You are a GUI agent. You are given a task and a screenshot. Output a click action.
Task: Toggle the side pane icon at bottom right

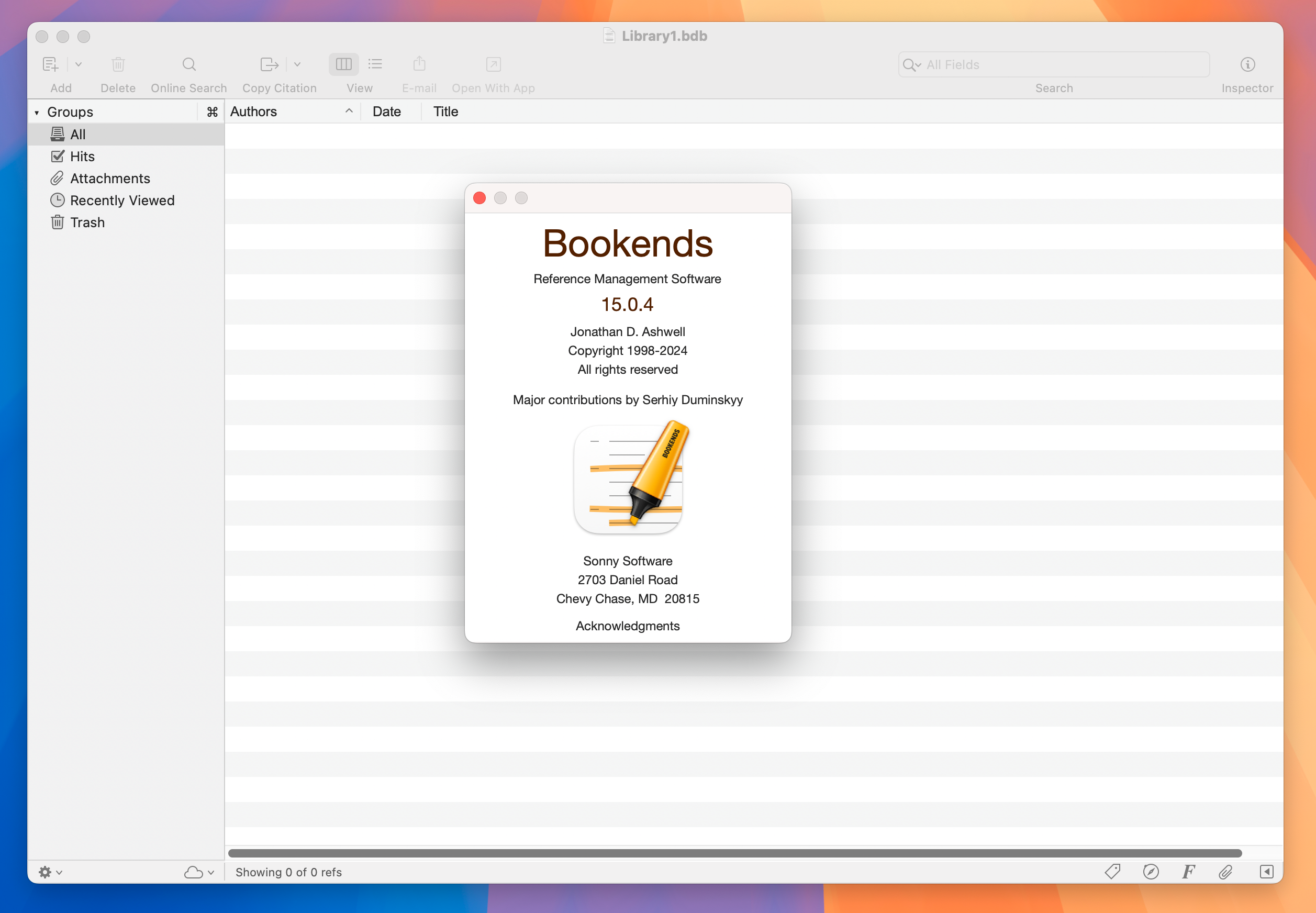click(x=1266, y=871)
